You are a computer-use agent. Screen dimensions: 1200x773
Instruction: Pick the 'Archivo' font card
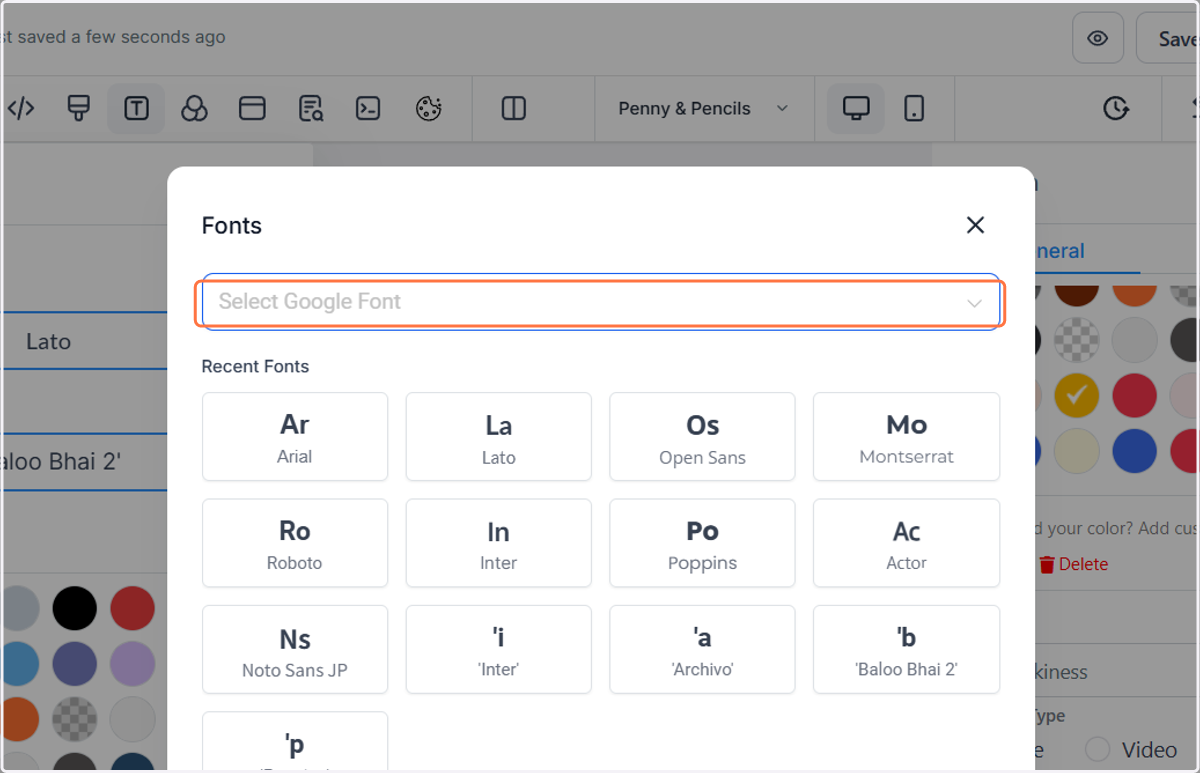(702, 650)
